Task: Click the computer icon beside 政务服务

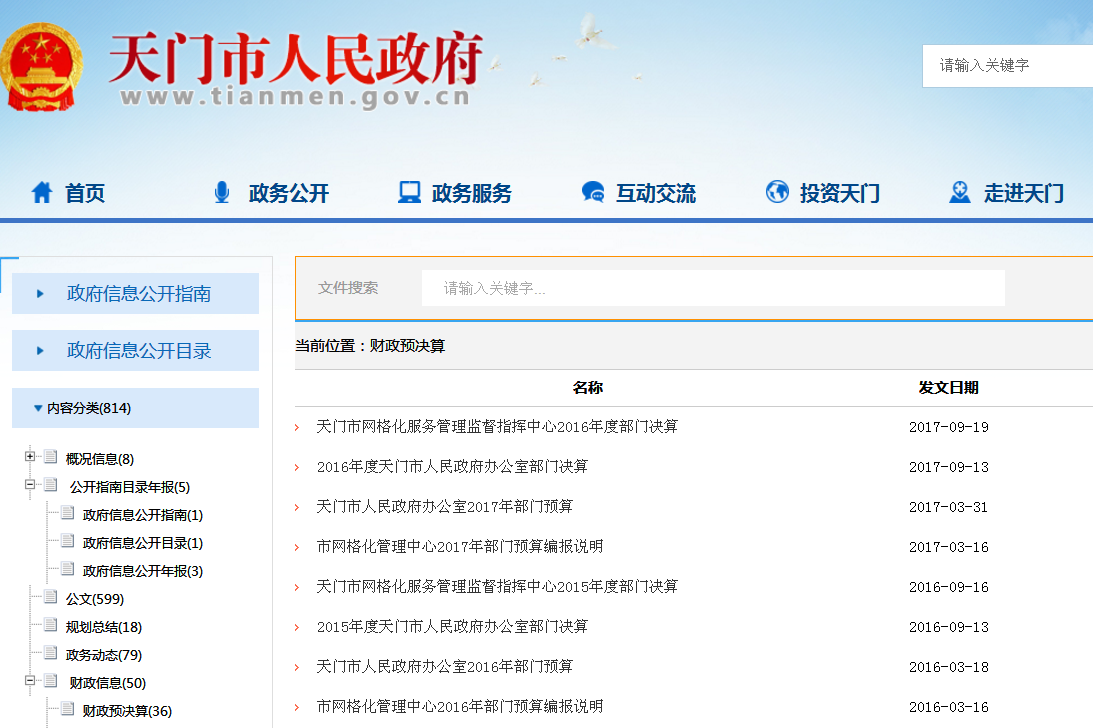Action: [409, 192]
